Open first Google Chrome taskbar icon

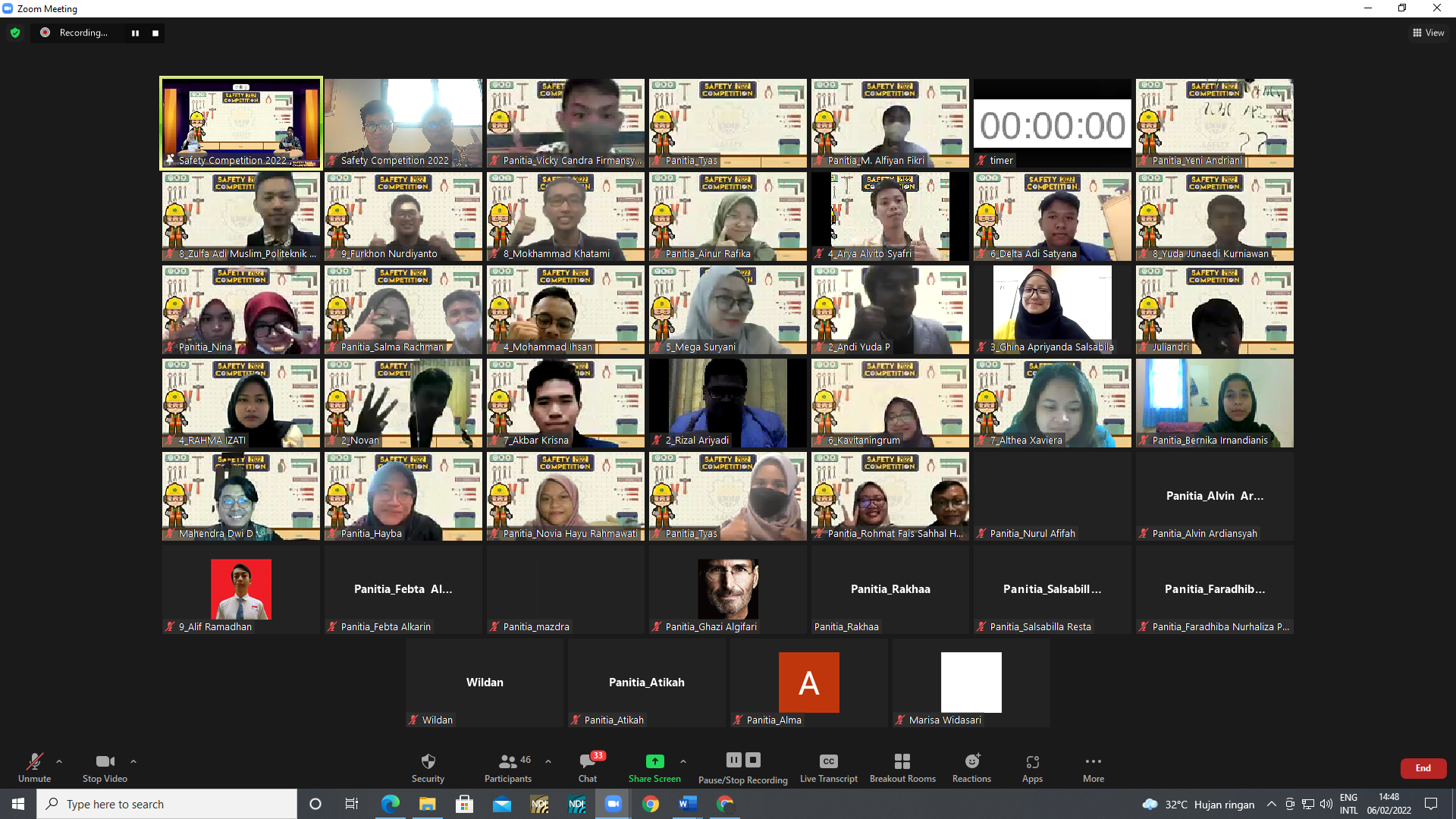pos(650,804)
